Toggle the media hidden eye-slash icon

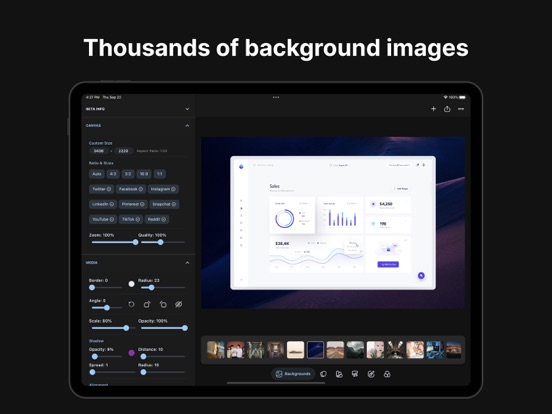(x=179, y=304)
